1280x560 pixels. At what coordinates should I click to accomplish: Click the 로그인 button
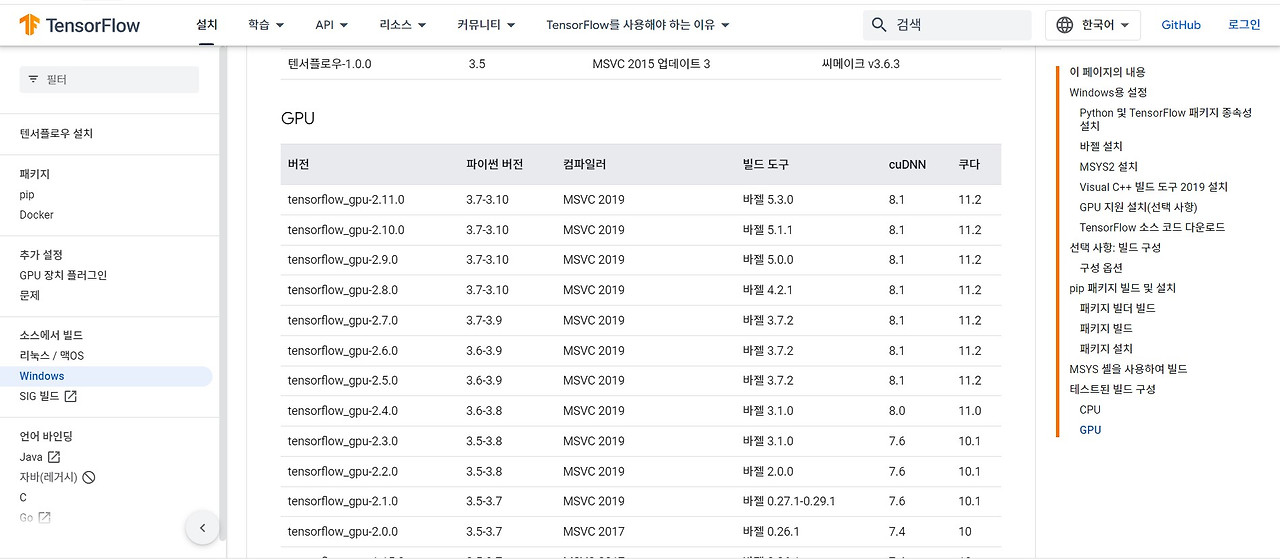(1244, 25)
